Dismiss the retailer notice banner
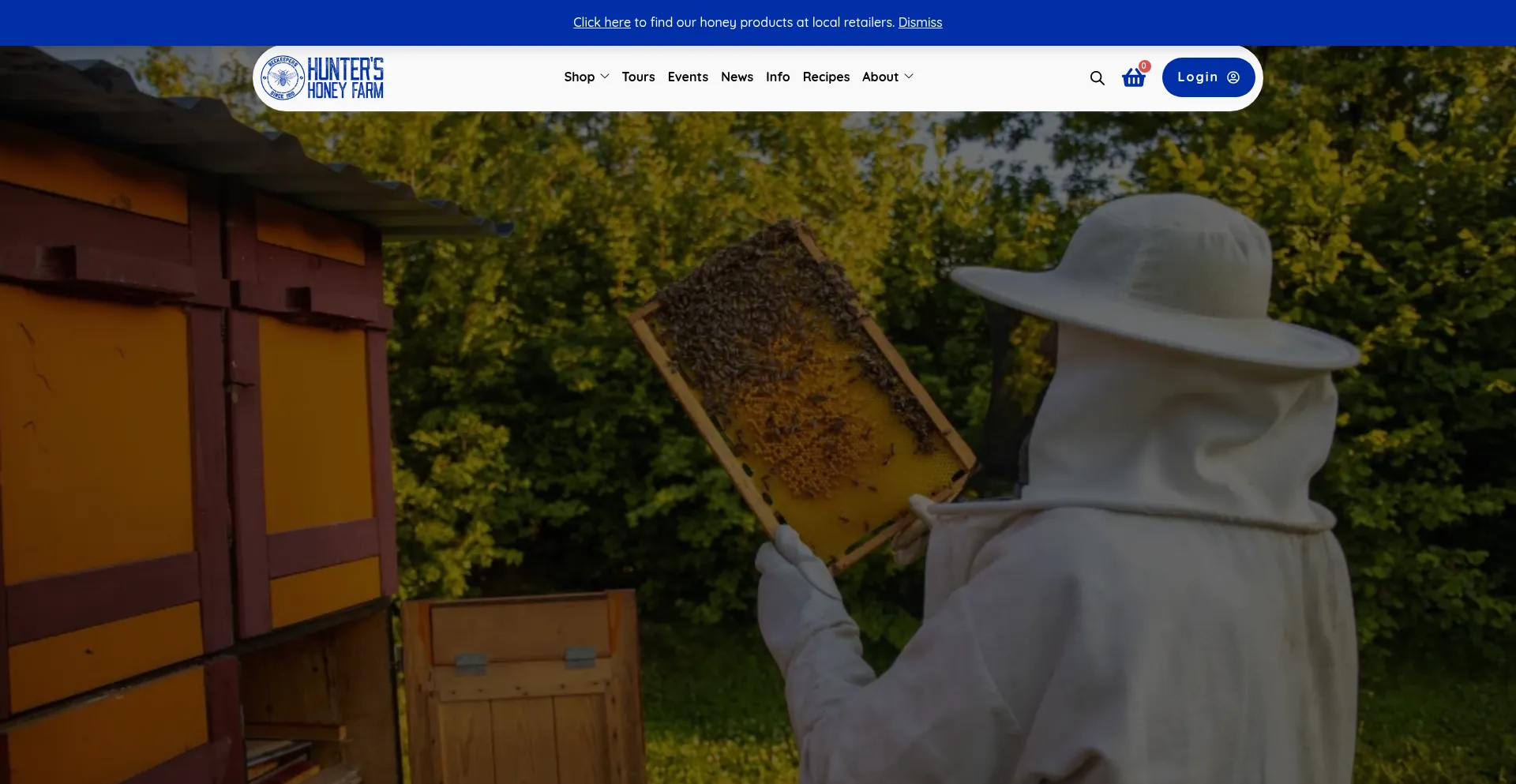This screenshot has height=784, width=1516. coord(920,22)
